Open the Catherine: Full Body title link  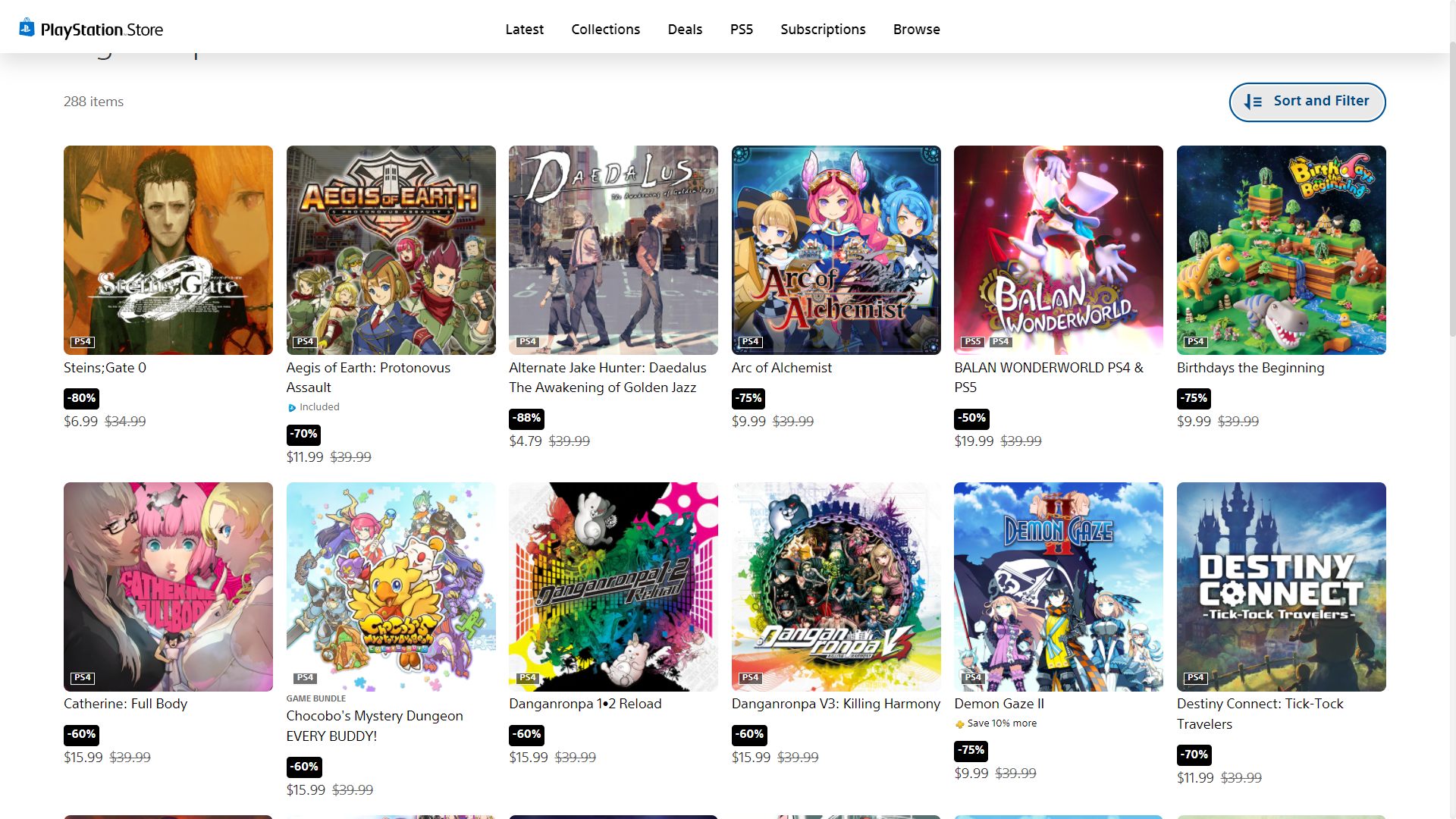(x=125, y=704)
